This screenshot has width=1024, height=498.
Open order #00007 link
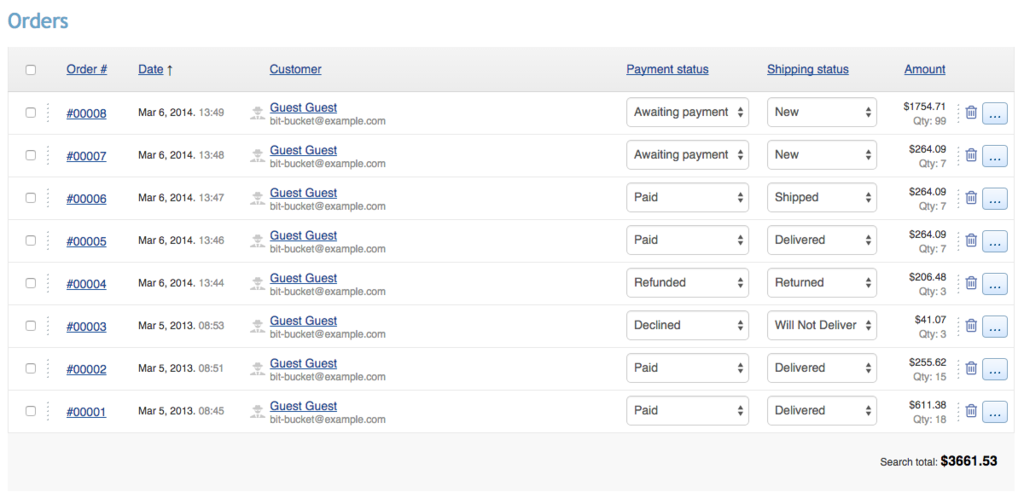pyautogui.click(x=86, y=156)
